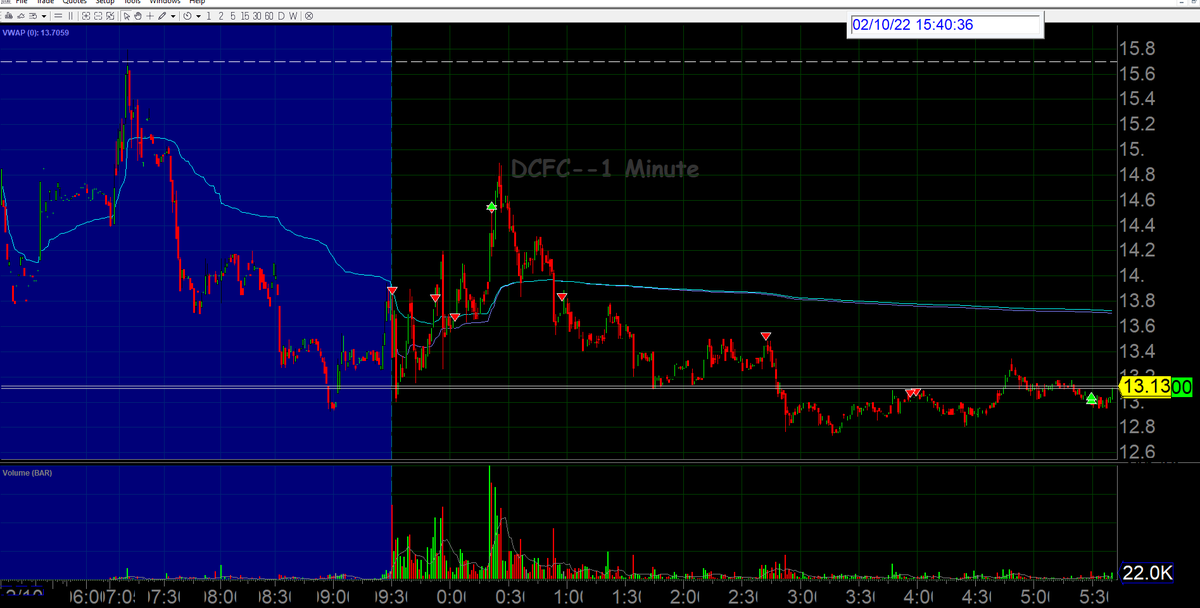This screenshot has width=1200, height=608.
Task: Click the vertical lines toolbar icon
Action: [x=70, y=16]
